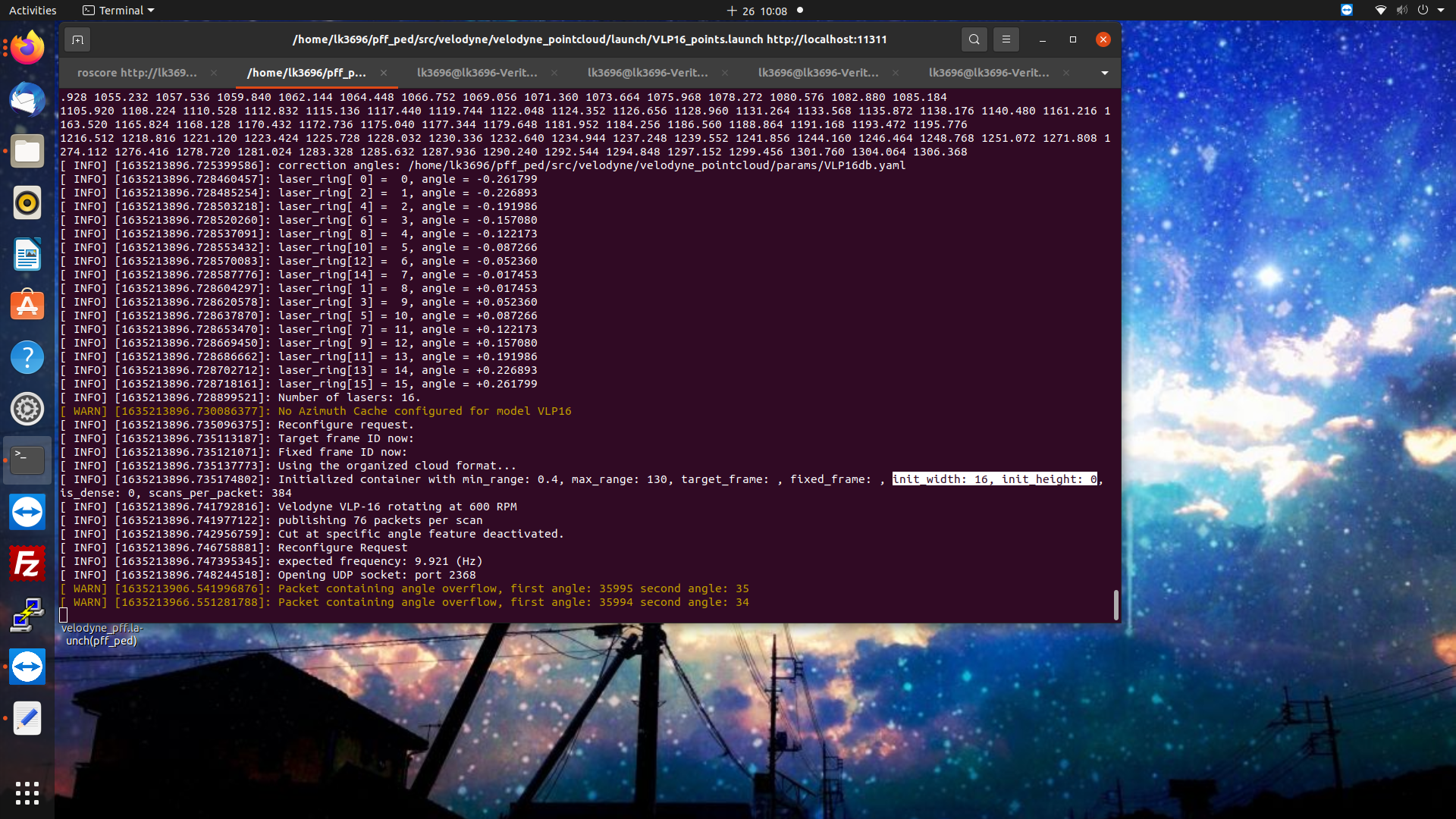Click the velodyne_pff.launch(pff_ped) label
Image resolution: width=1456 pixels, height=819 pixels.
coord(102,634)
